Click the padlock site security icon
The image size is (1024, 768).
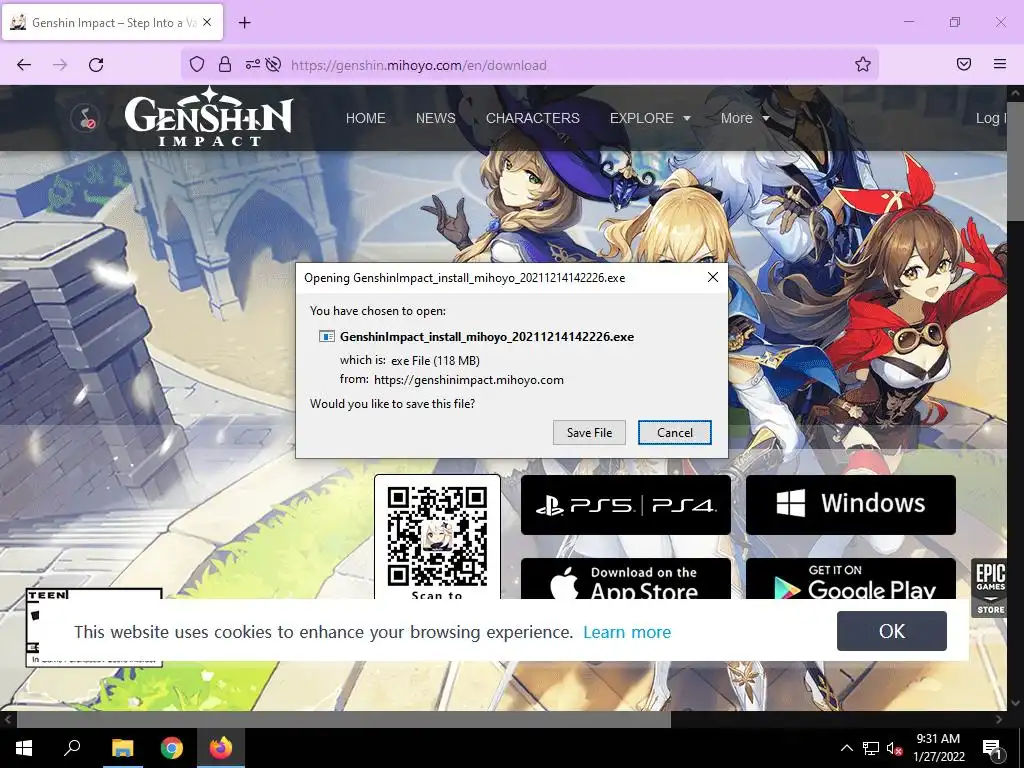[225, 64]
